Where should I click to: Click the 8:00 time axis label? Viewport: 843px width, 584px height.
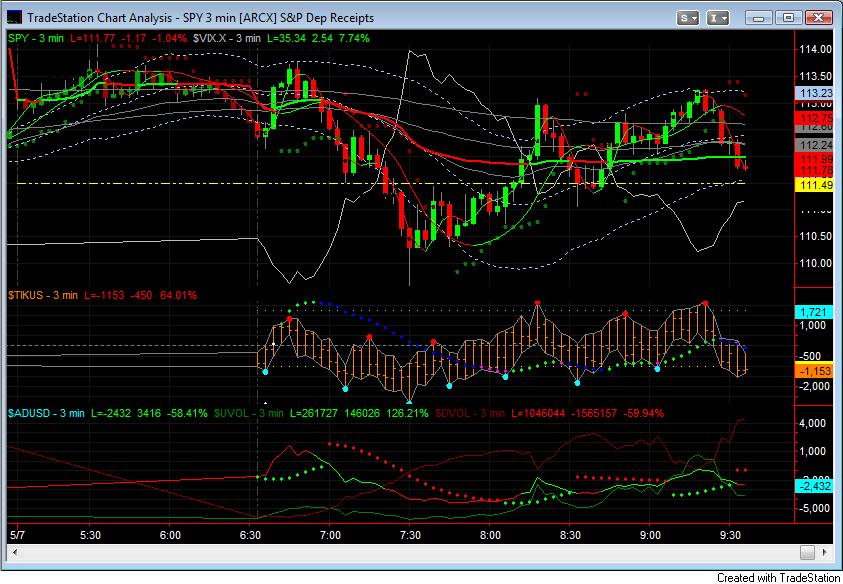490,536
